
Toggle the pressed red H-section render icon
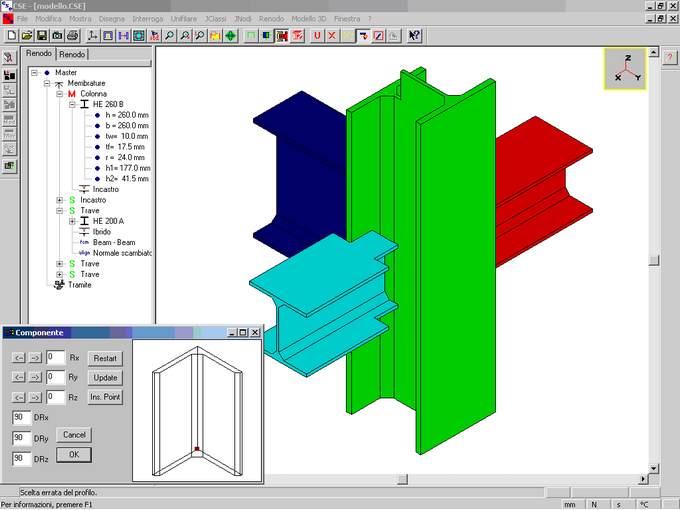(x=281, y=36)
